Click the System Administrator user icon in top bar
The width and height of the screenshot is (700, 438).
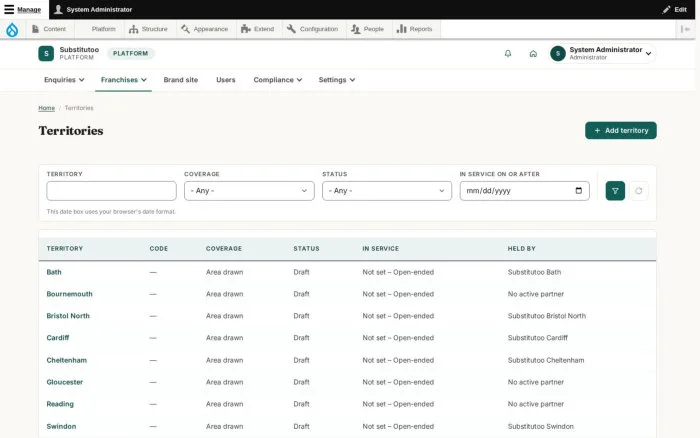pos(58,9)
